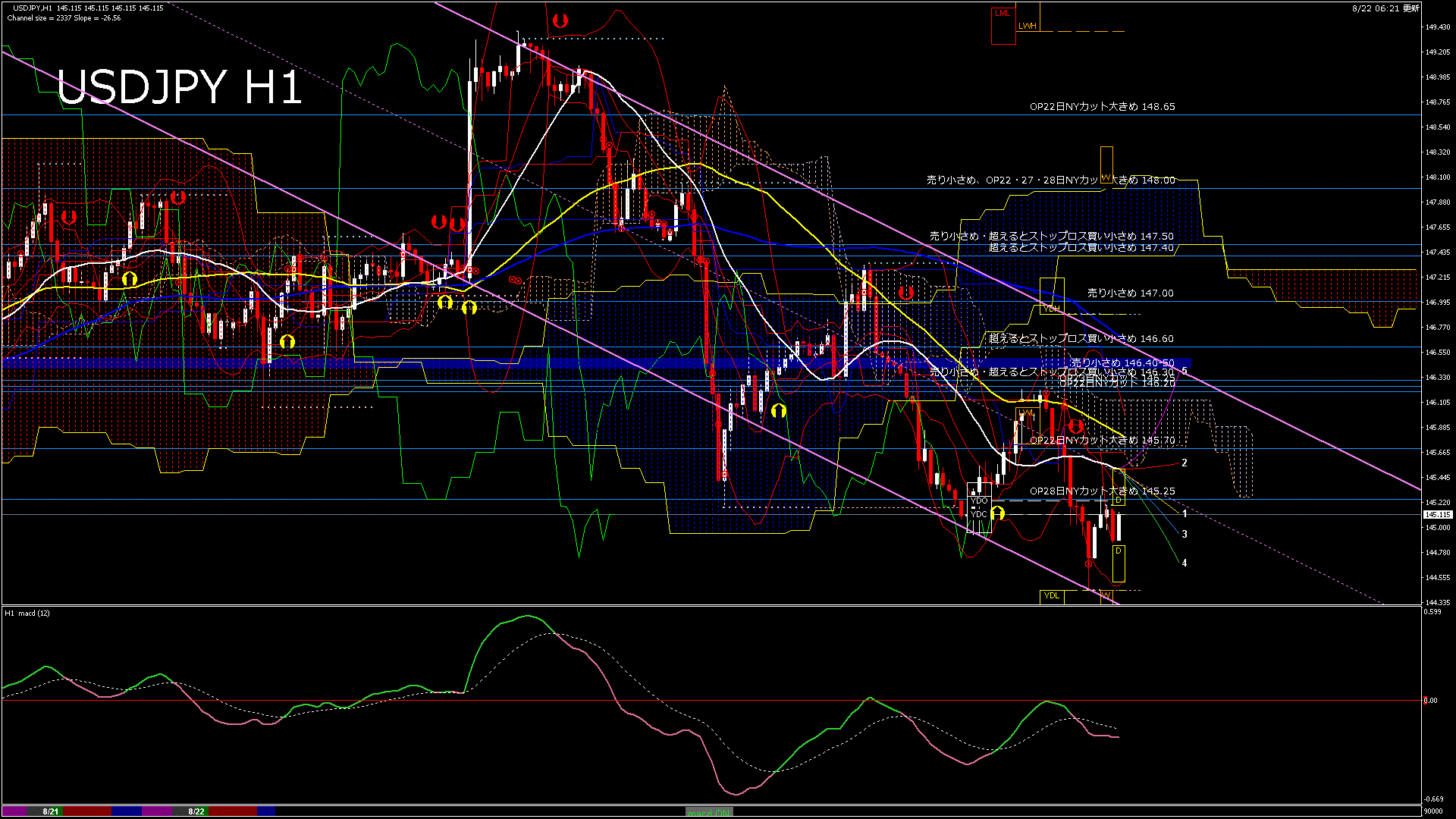Select the lower yellow D box under the latest candle
This screenshot has height=819, width=1456.
point(1119,562)
